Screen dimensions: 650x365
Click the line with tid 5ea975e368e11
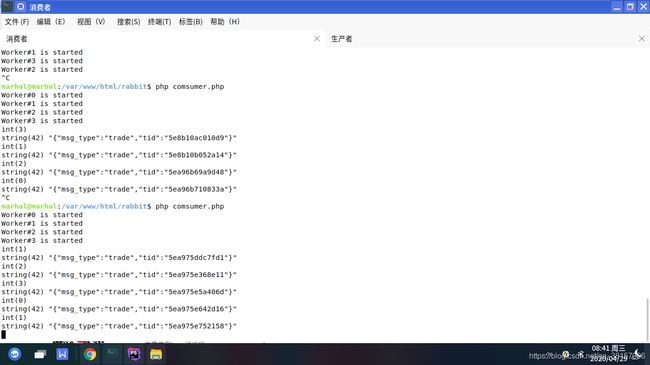119,275
